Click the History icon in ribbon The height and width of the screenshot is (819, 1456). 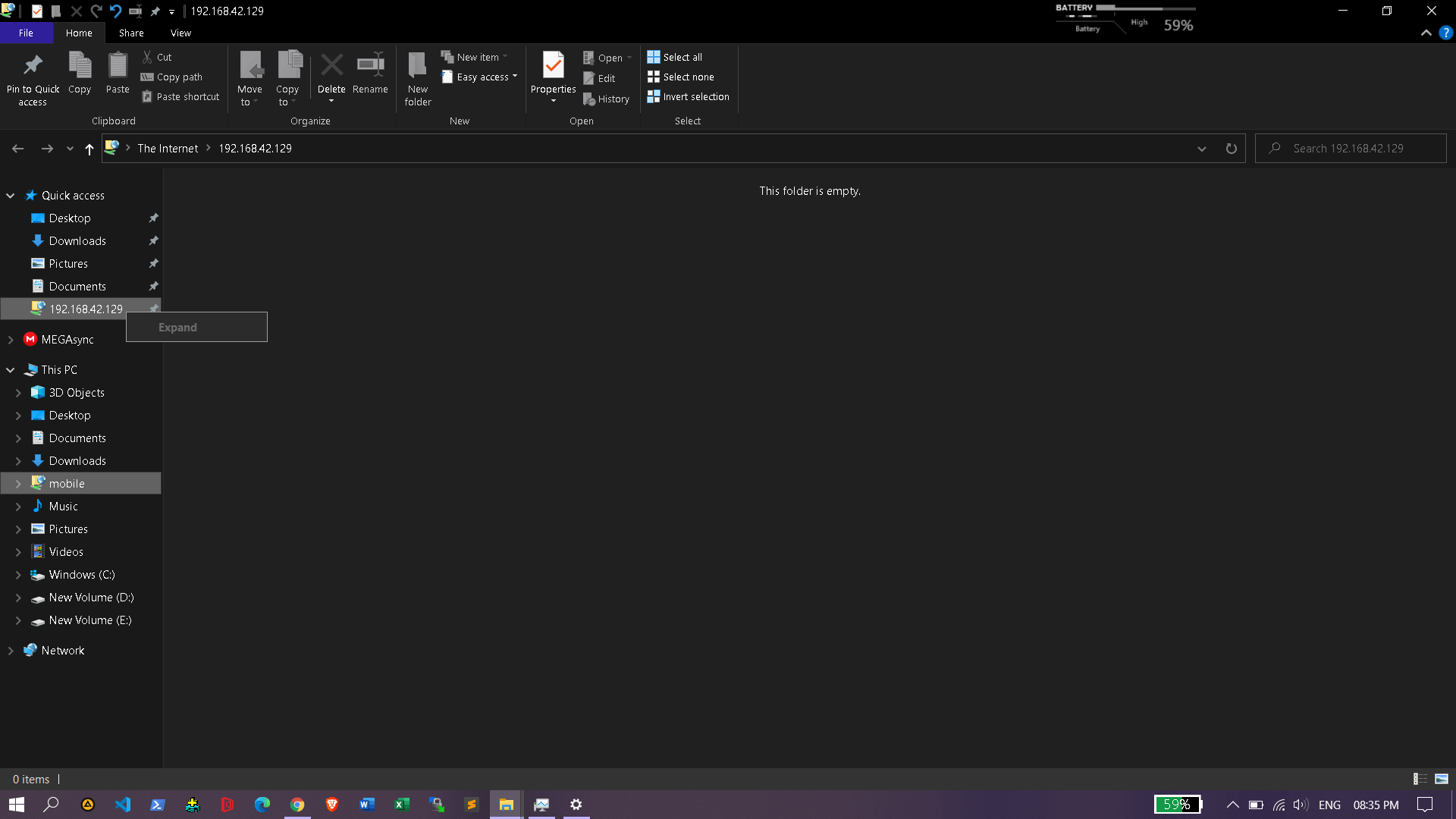pyautogui.click(x=606, y=97)
